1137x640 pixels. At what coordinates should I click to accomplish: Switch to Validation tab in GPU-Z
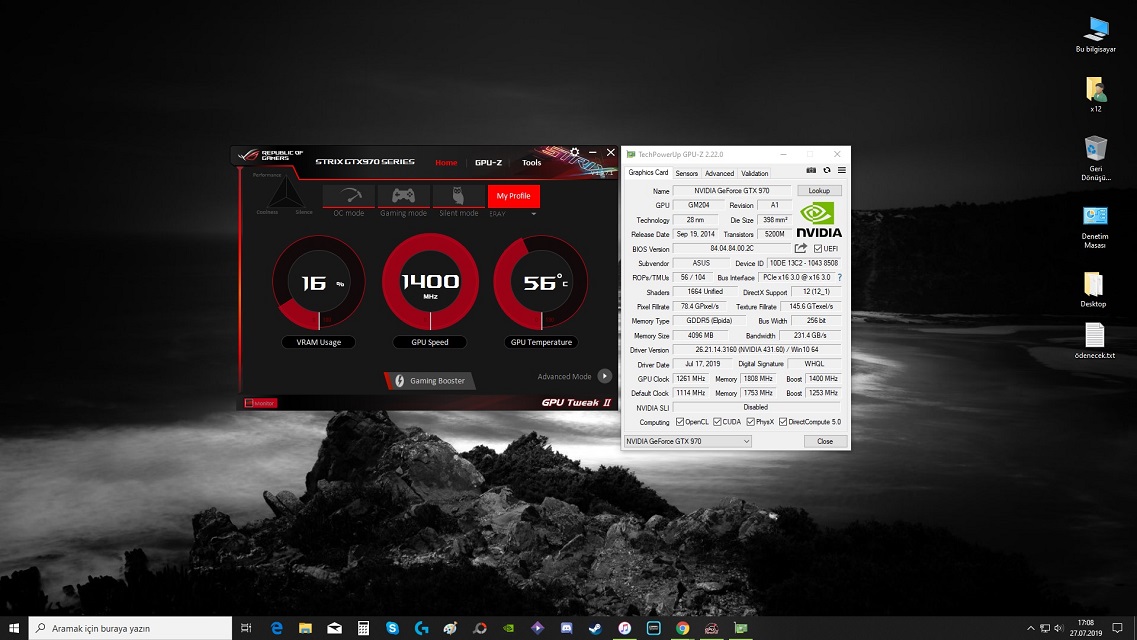(x=755, y=173)
